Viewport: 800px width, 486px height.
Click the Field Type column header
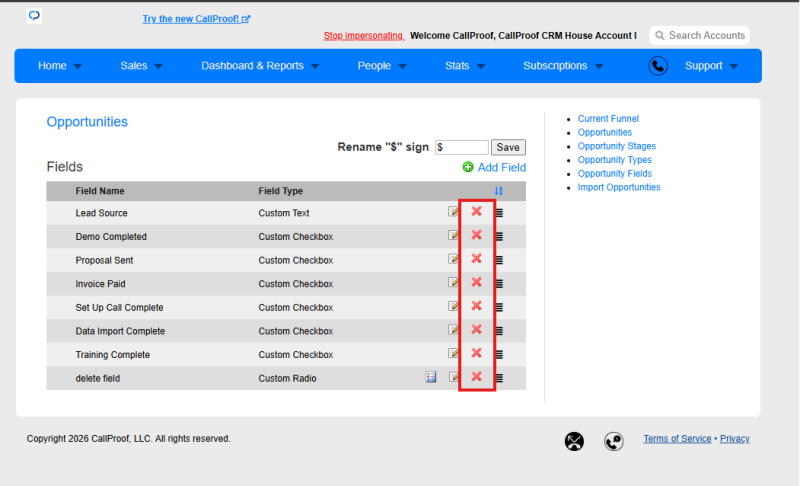point(281,191)
